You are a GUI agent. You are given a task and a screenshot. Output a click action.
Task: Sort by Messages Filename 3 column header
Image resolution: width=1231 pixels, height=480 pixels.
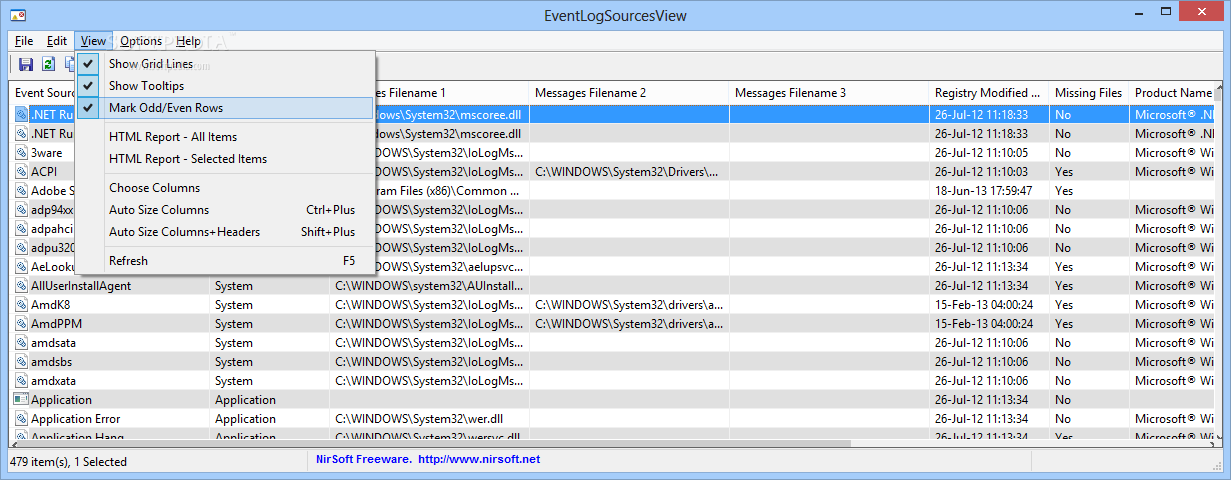click(829, 93)
